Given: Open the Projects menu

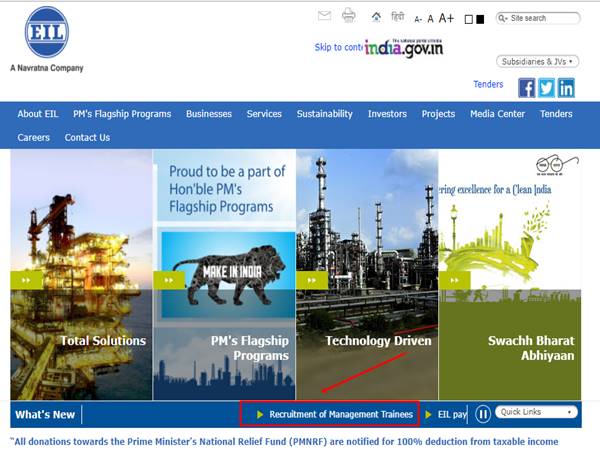Looking at the screenshot, I should click(438, 114).
